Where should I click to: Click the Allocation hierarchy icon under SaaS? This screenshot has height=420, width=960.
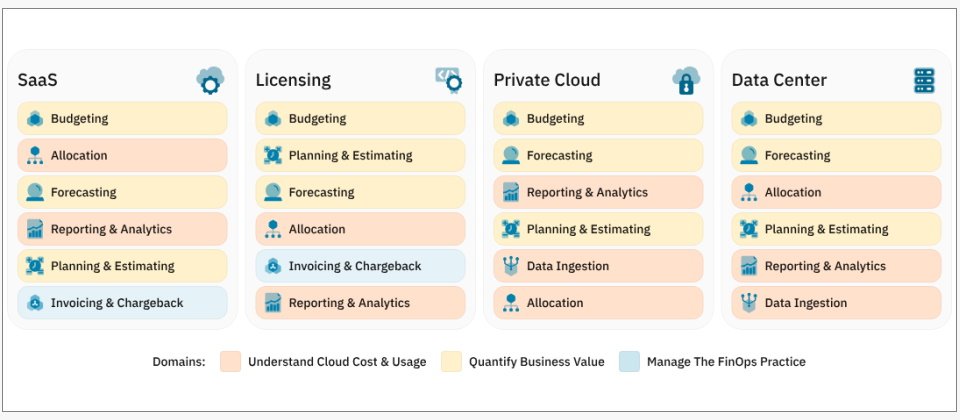coord(35,156)
